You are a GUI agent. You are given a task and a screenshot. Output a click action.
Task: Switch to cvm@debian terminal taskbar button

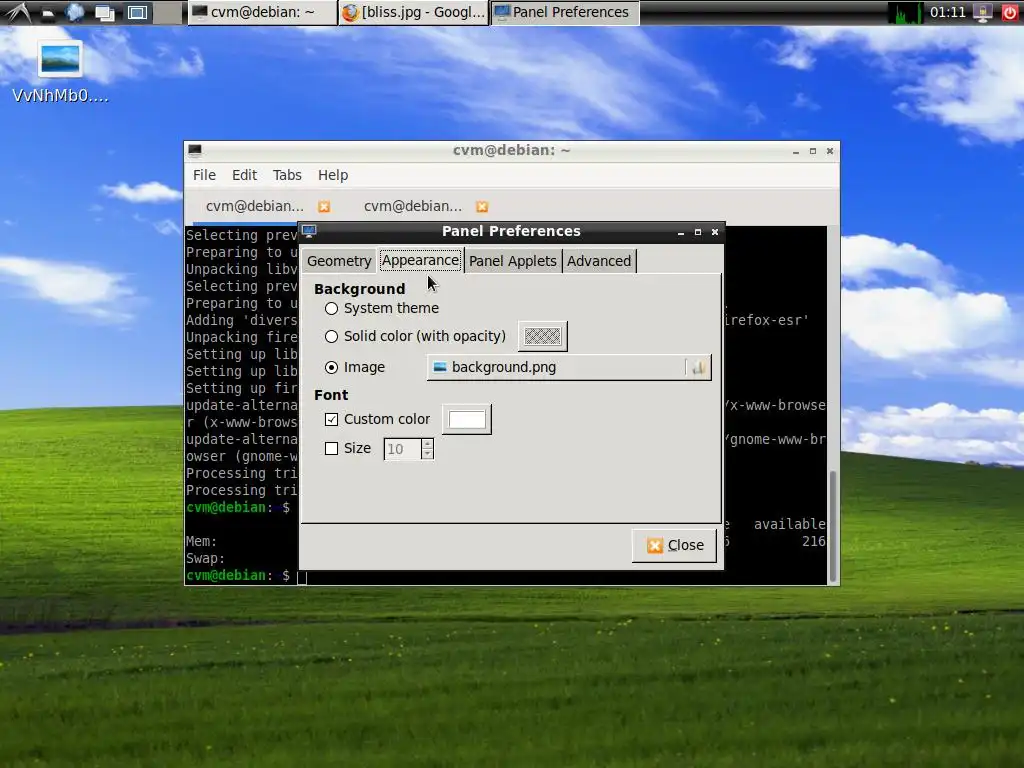coord(263,12)
